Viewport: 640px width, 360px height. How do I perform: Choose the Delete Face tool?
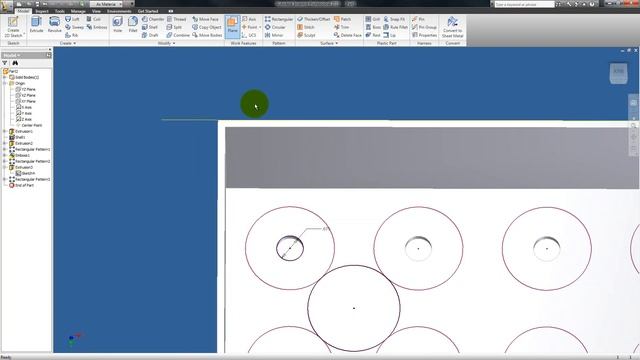pos(348,35)
